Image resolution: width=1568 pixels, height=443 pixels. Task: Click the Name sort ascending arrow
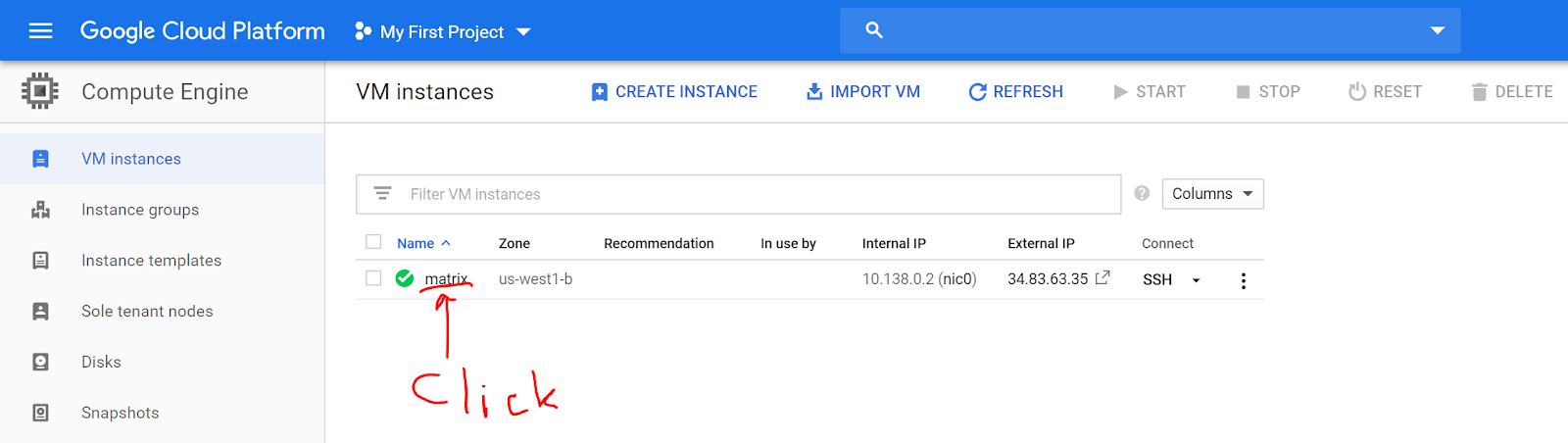(x=446, y=243)
